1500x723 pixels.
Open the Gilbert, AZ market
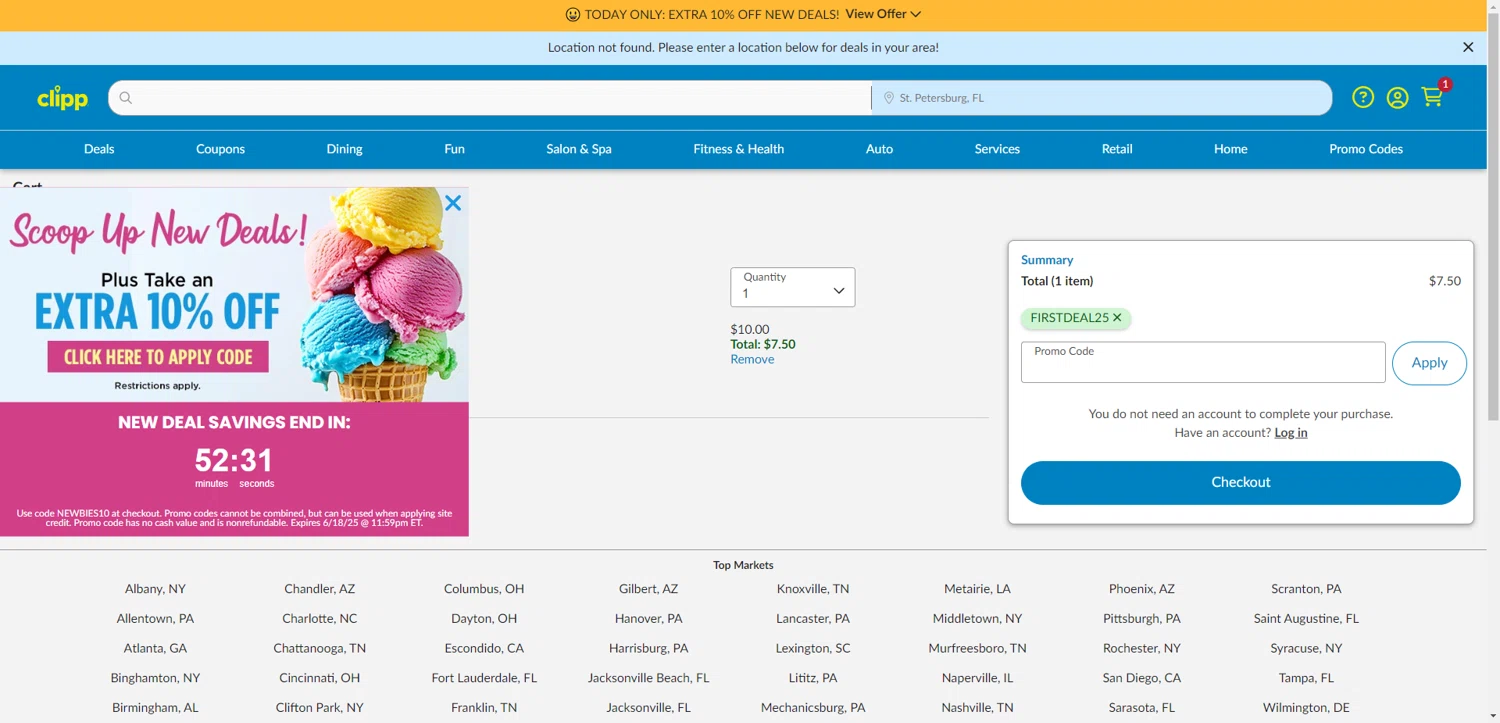[x=648, y=589]
